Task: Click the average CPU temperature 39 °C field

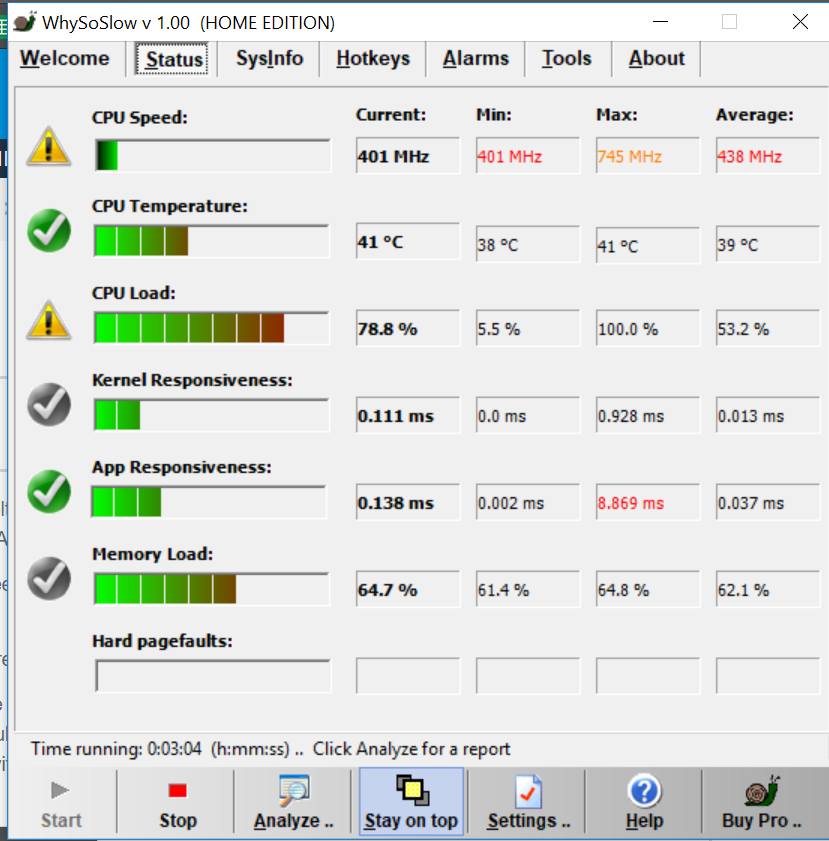Action: [768, 244]
